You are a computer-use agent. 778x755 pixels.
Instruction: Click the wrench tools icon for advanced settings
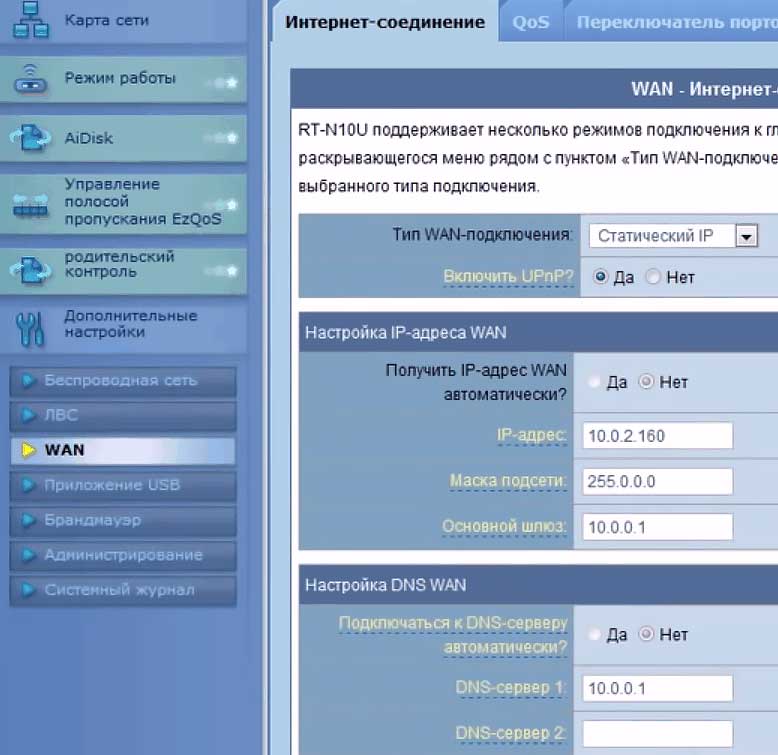click(x=30, y=329)
